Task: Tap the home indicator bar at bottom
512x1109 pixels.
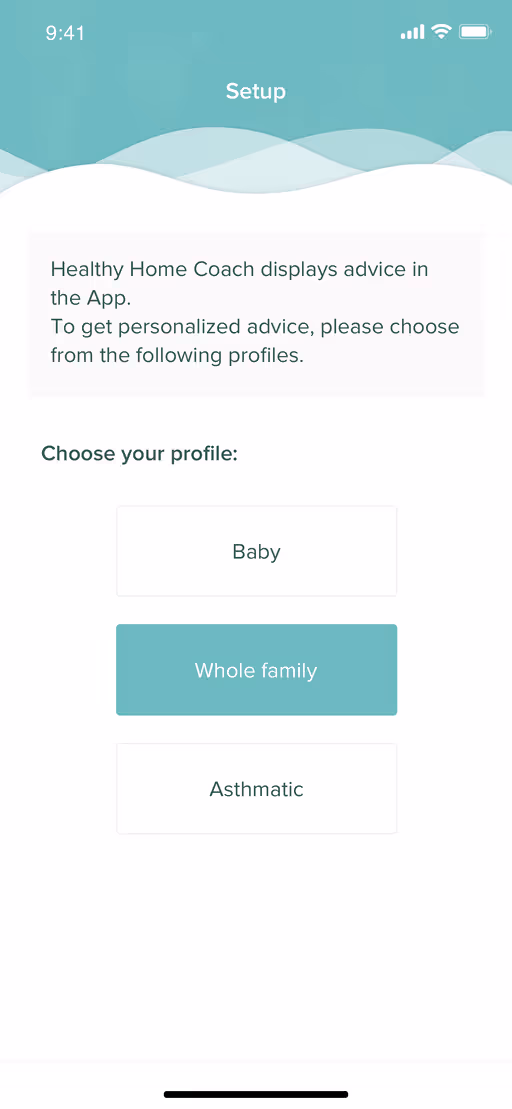Action: tap(256, 1094)
